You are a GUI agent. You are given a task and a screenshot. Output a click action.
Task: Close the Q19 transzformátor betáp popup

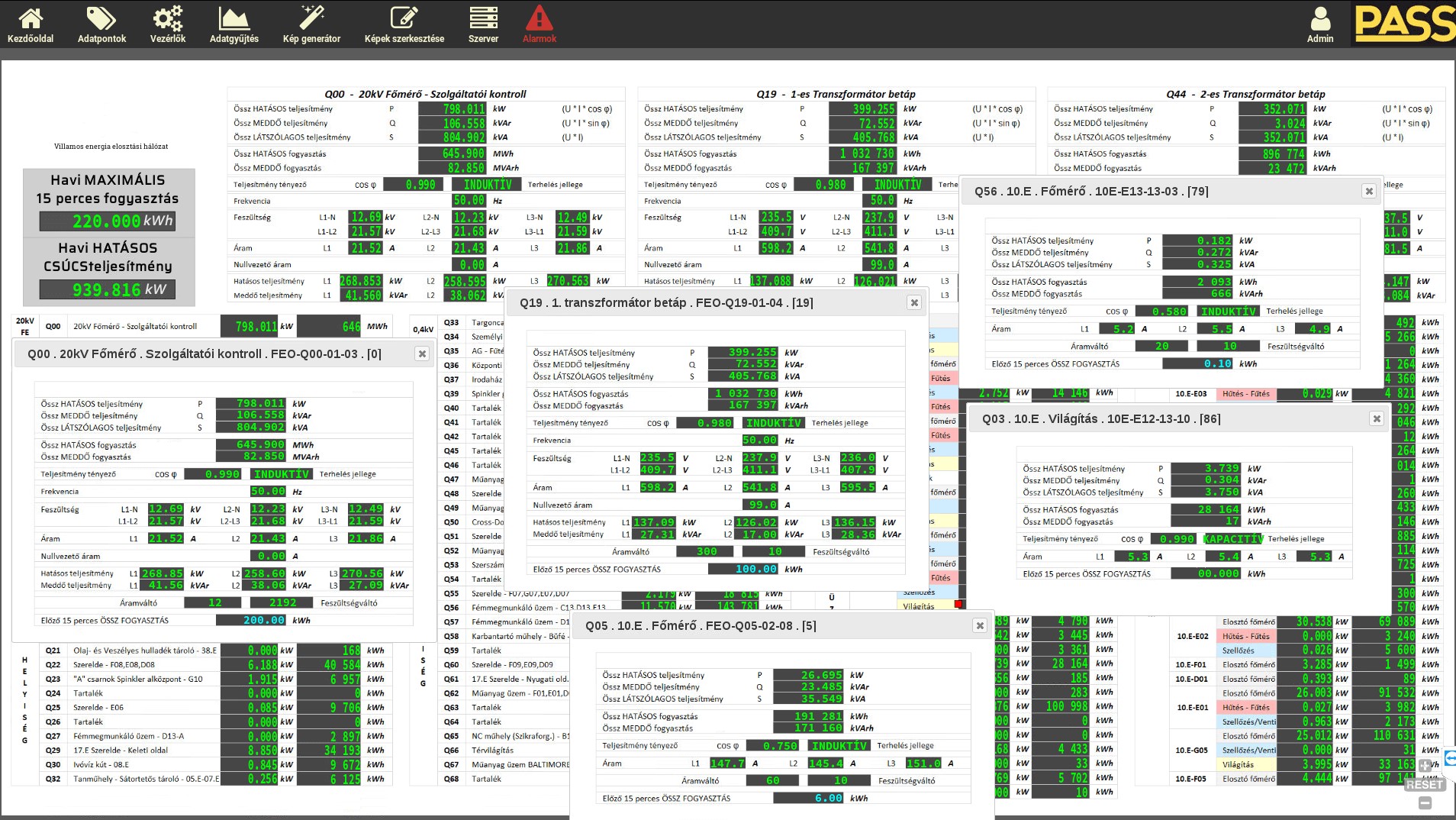click(914, 303)
